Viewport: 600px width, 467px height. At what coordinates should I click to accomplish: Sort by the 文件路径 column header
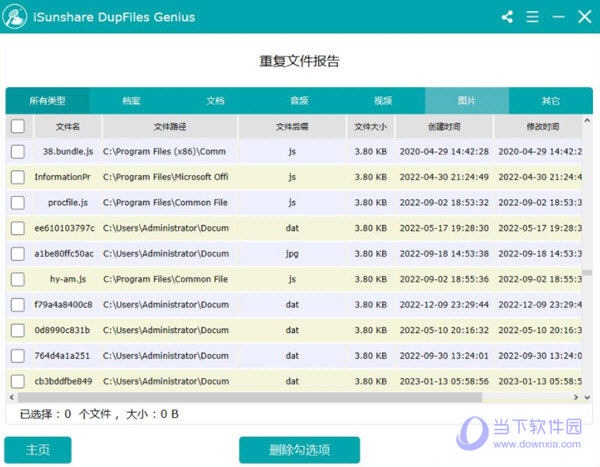(170, 126)
